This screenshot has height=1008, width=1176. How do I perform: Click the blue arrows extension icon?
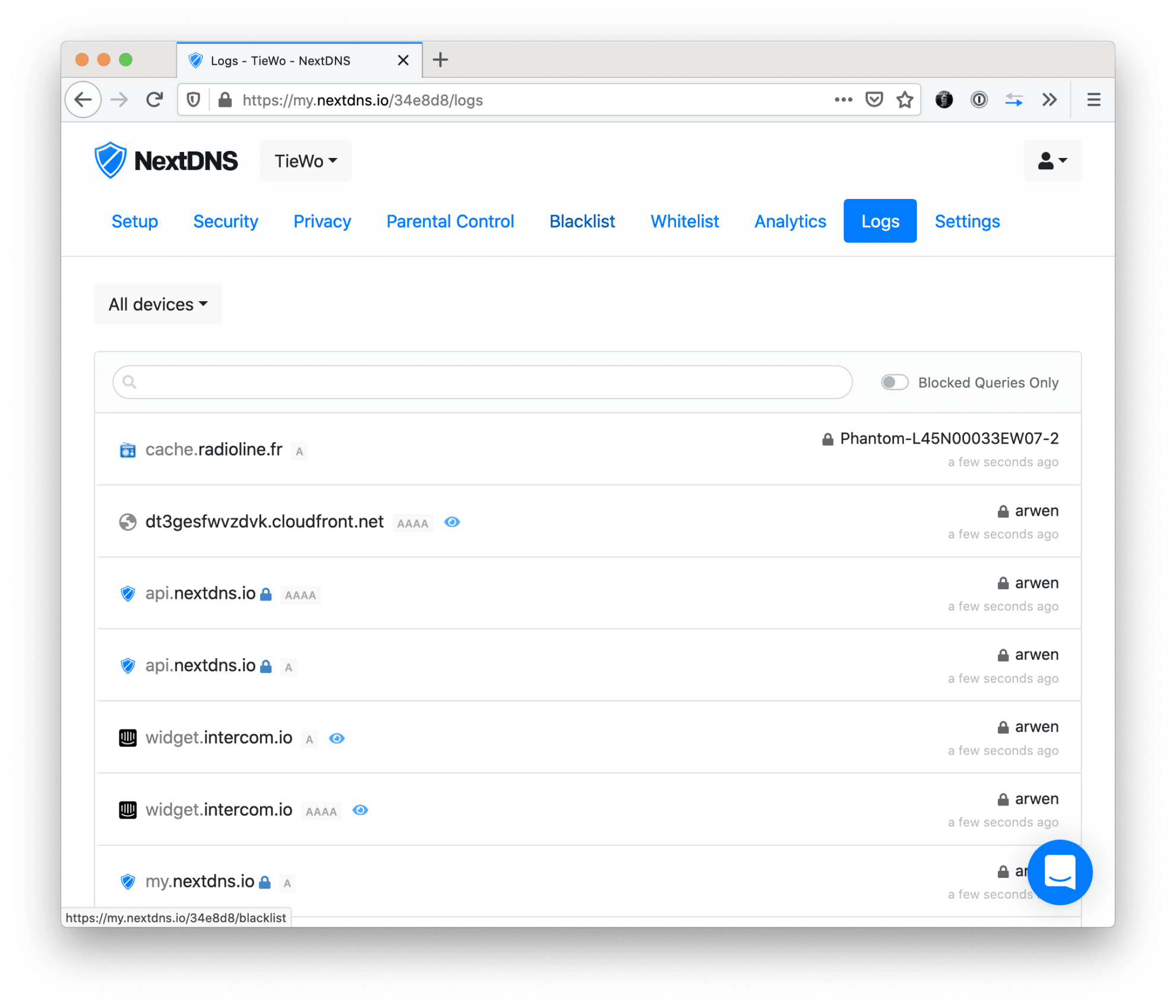pos(1014,100)
